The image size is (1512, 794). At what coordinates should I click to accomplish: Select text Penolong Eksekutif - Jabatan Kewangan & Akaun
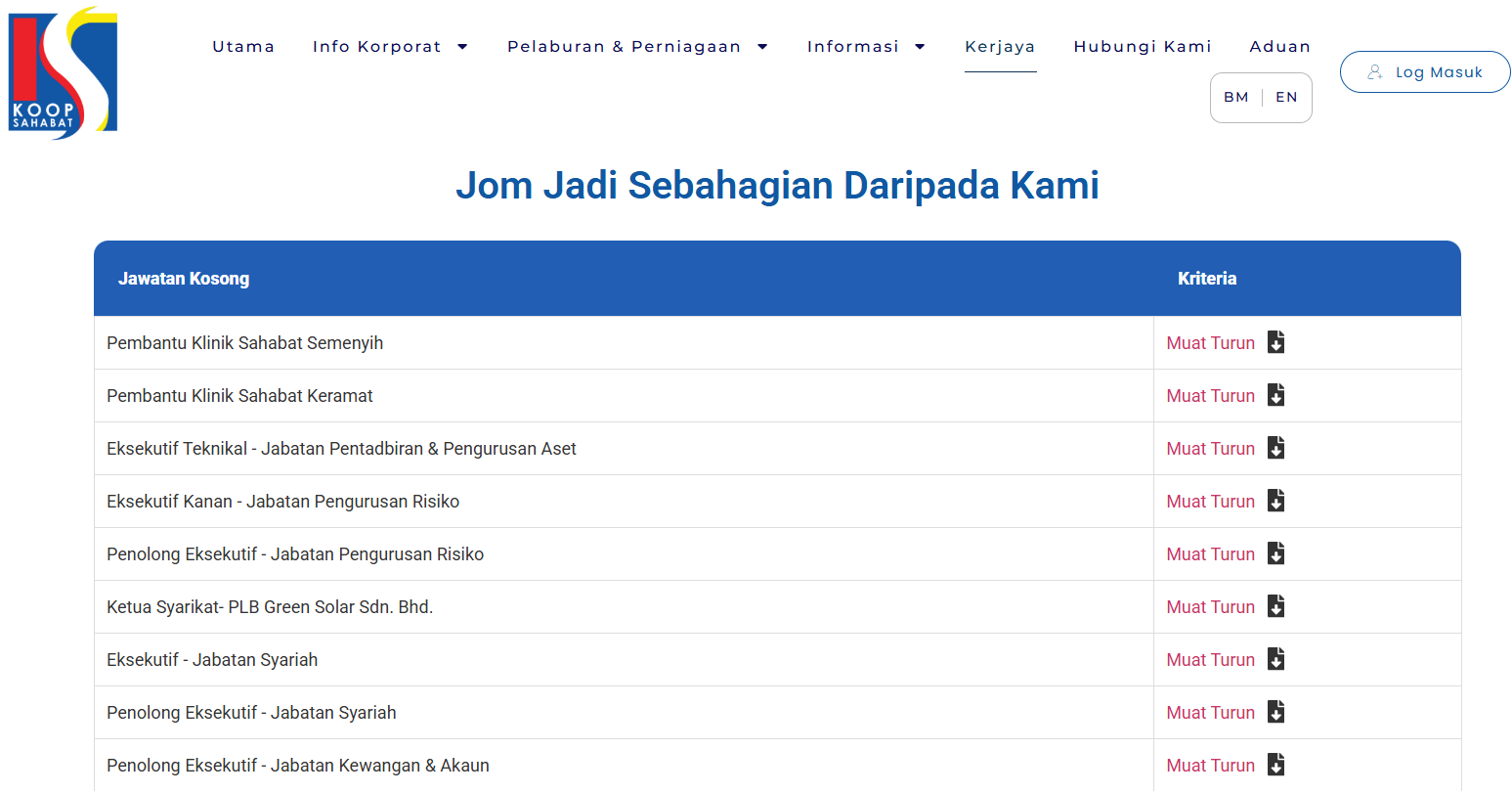298,766
